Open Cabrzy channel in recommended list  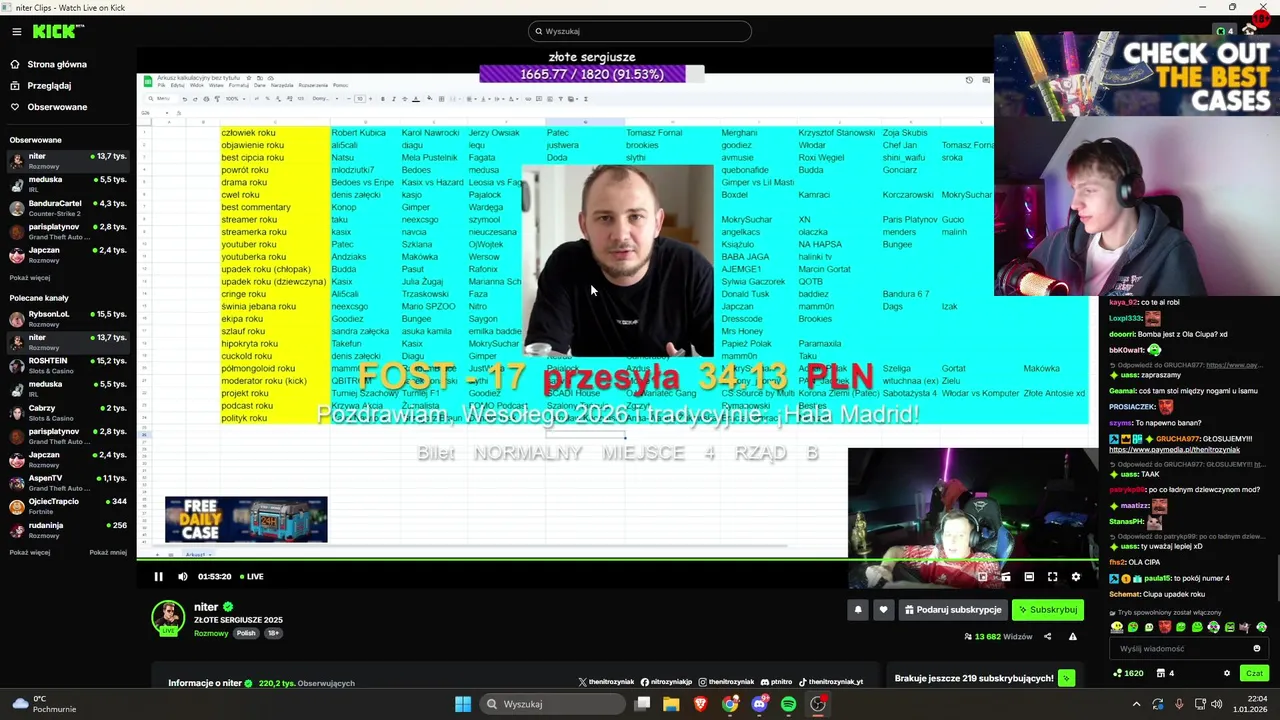tap(67, 412)
